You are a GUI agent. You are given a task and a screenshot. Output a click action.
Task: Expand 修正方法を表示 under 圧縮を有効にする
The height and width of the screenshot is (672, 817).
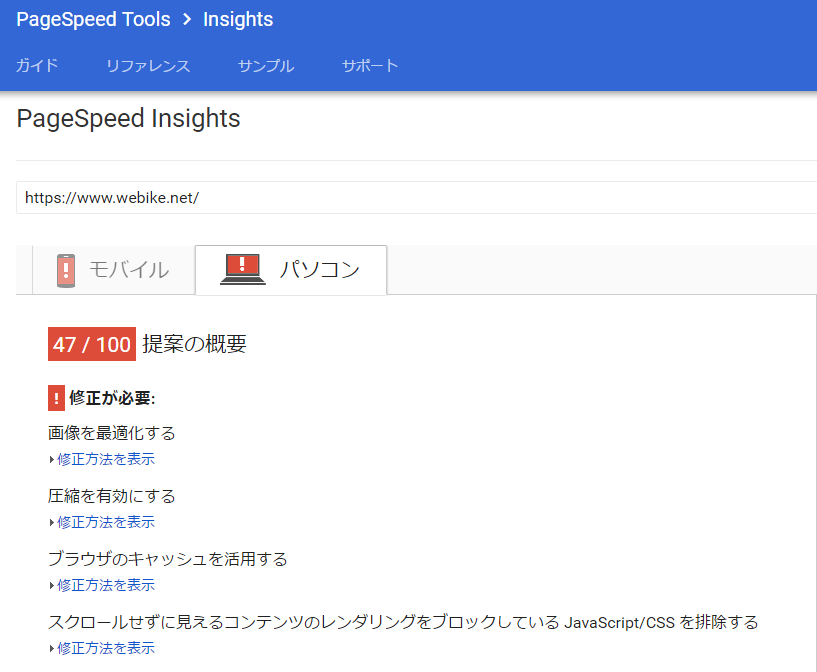click(104, 522)
